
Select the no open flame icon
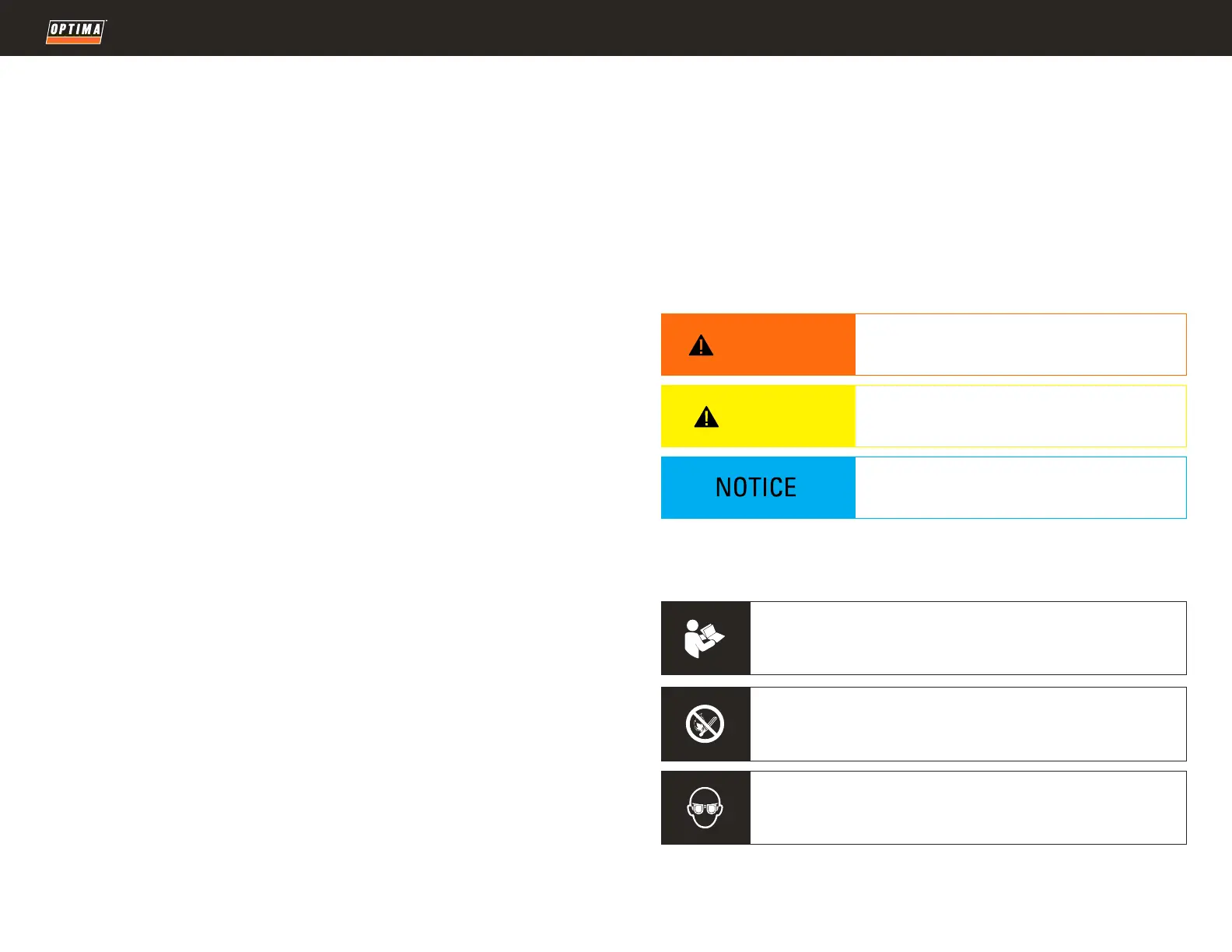[x=705, y=724]
